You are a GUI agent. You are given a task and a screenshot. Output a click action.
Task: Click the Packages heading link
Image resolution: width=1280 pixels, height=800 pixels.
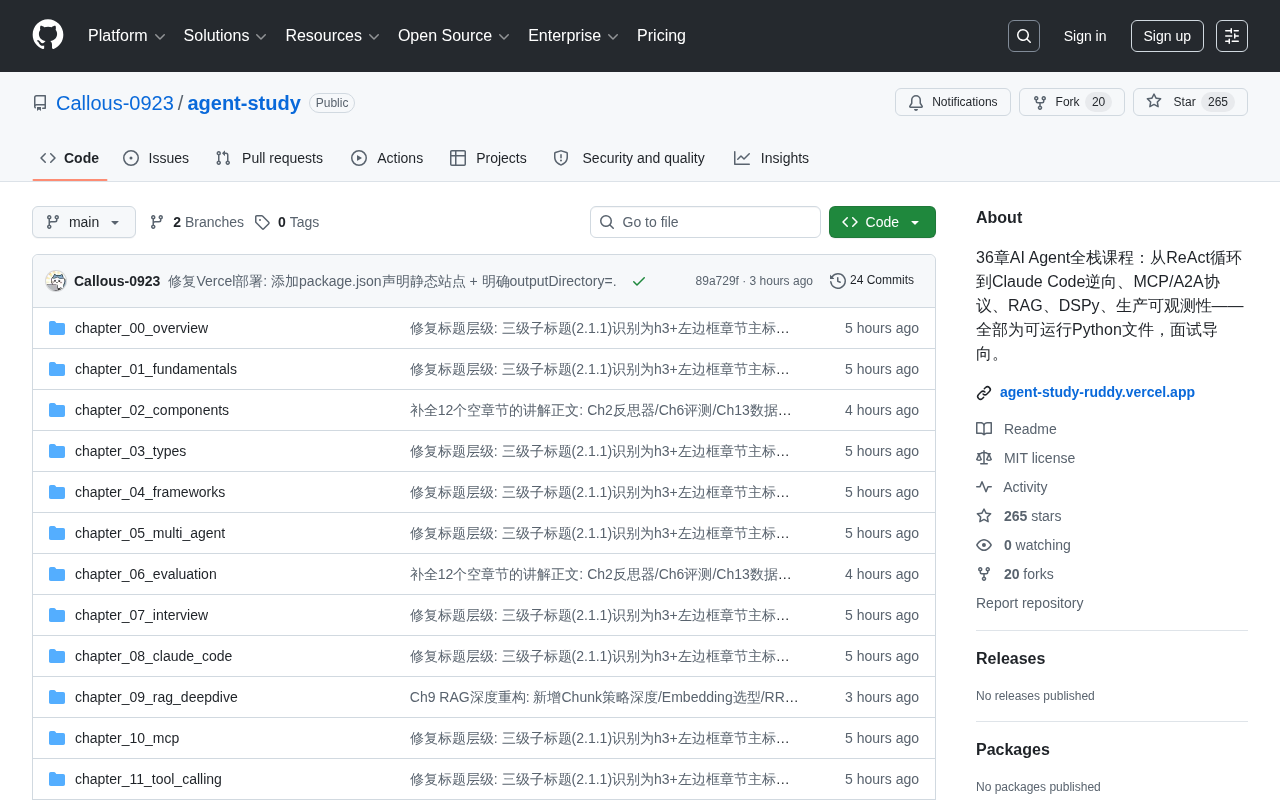pos(1013,750)
